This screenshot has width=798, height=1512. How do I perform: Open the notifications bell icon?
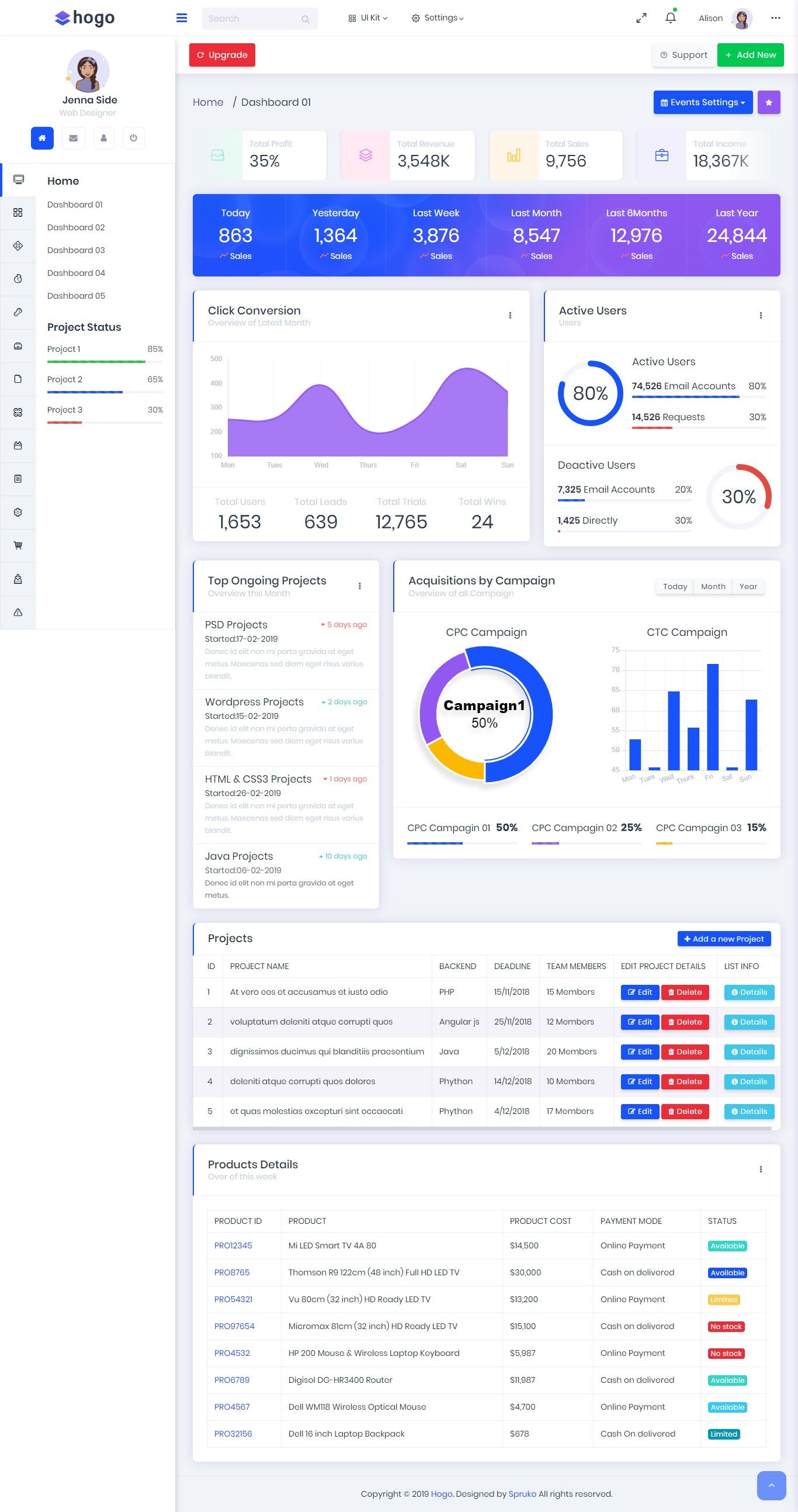[670, 18]
